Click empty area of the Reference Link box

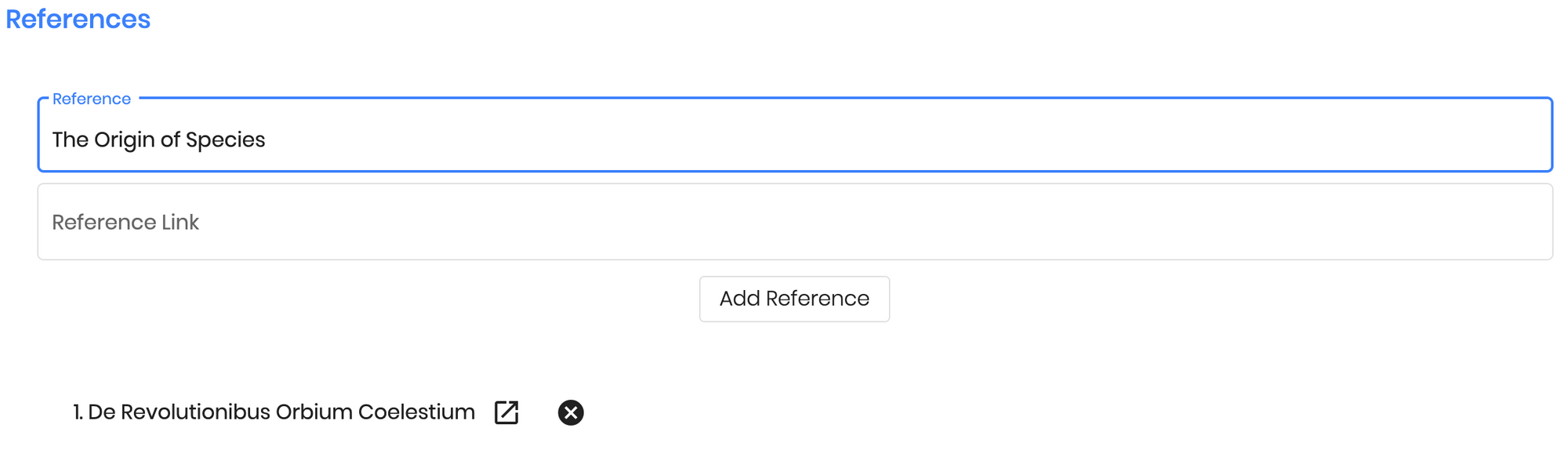tap(862, 222)
